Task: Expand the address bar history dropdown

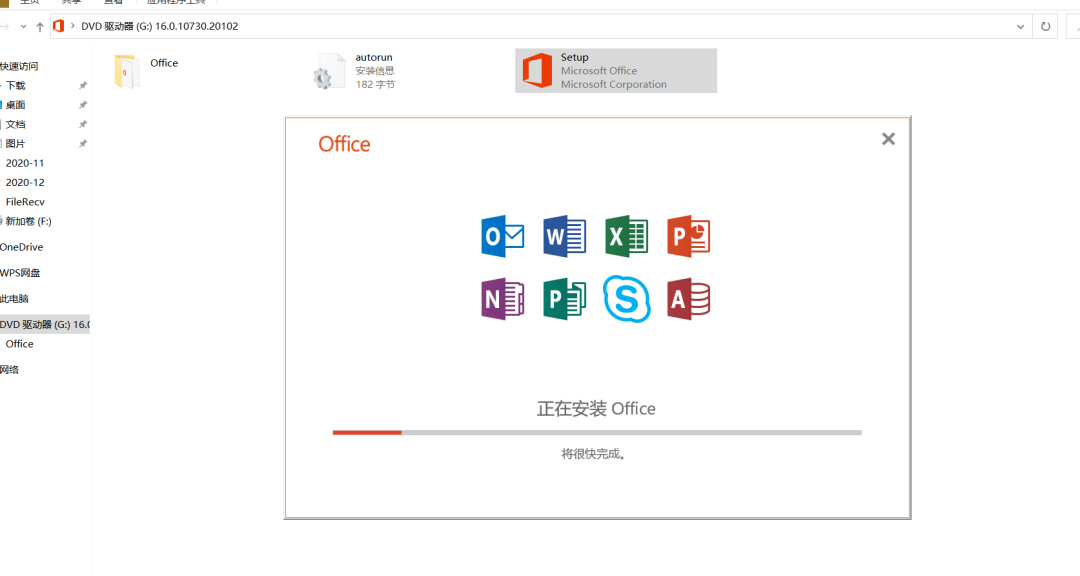Action: click(x=1020, y=27)
